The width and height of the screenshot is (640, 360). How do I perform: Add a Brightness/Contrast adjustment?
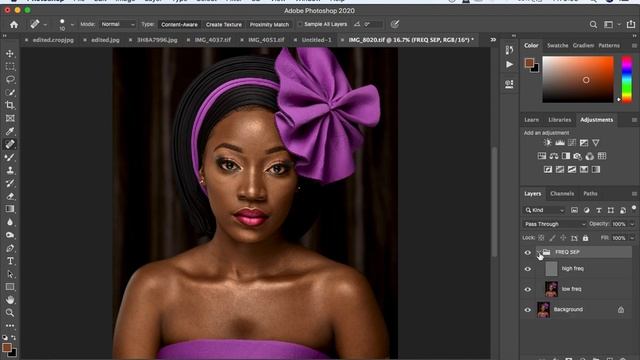point(547,142)
